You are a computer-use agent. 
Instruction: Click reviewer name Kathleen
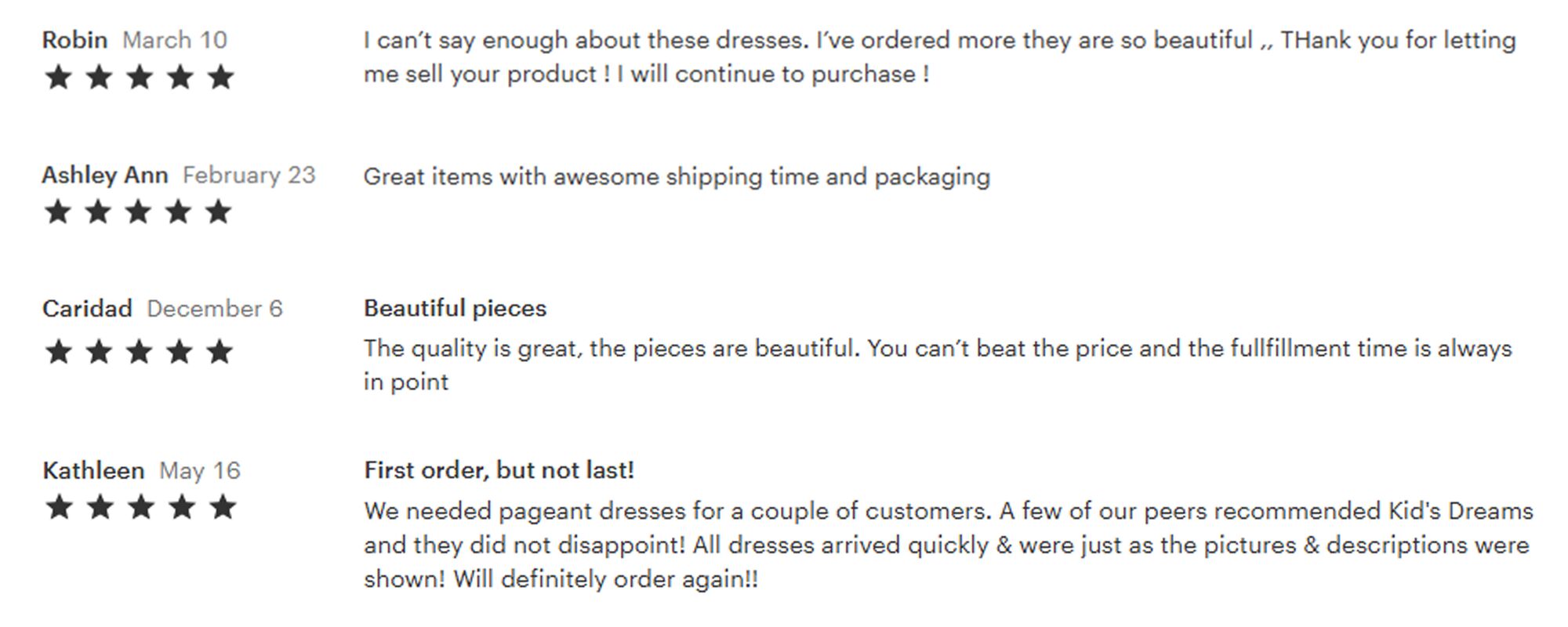pos(93,470)
